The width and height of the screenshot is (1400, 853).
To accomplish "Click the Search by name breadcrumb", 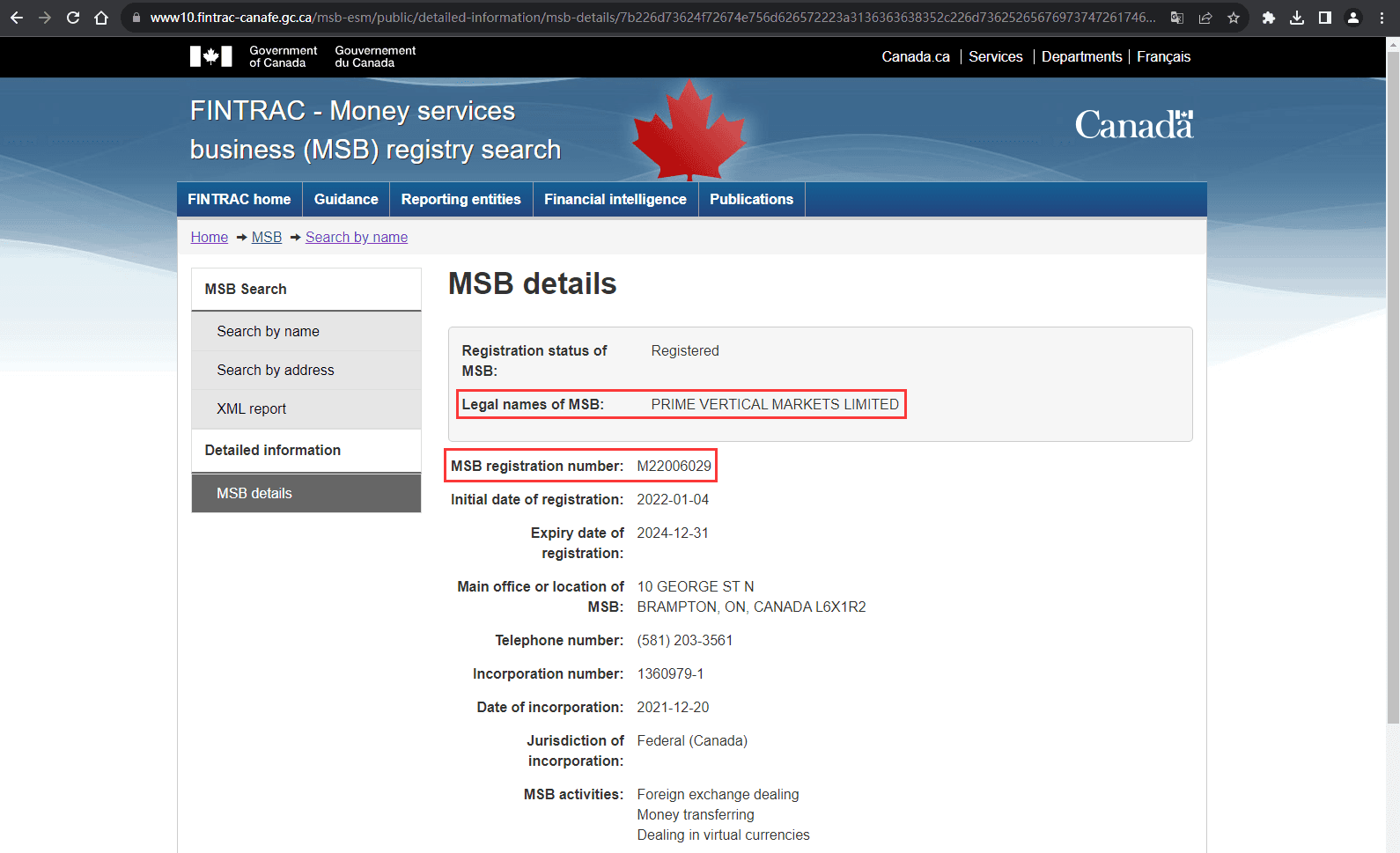I will [x=357, y=237].
